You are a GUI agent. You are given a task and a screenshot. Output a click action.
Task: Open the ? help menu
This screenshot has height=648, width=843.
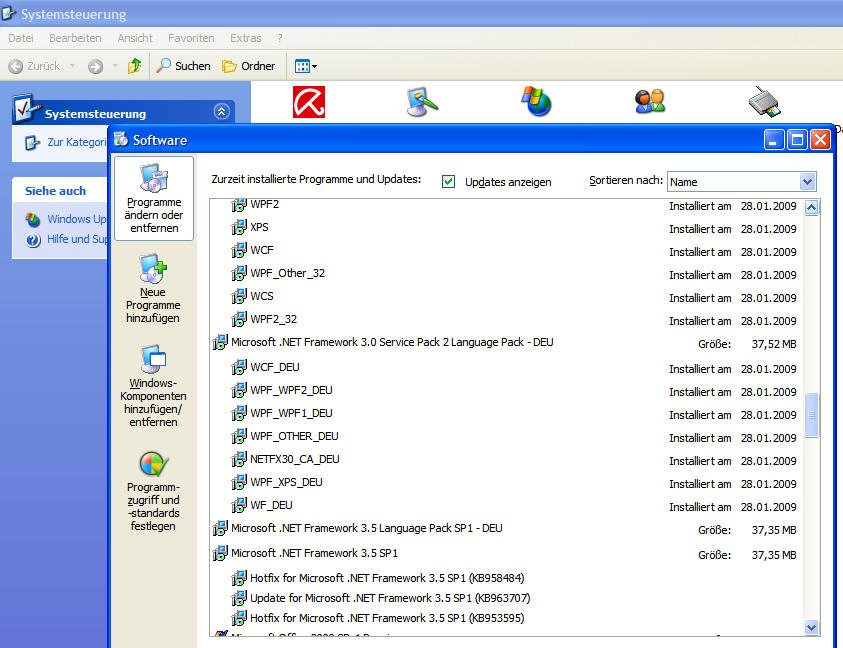280,38
